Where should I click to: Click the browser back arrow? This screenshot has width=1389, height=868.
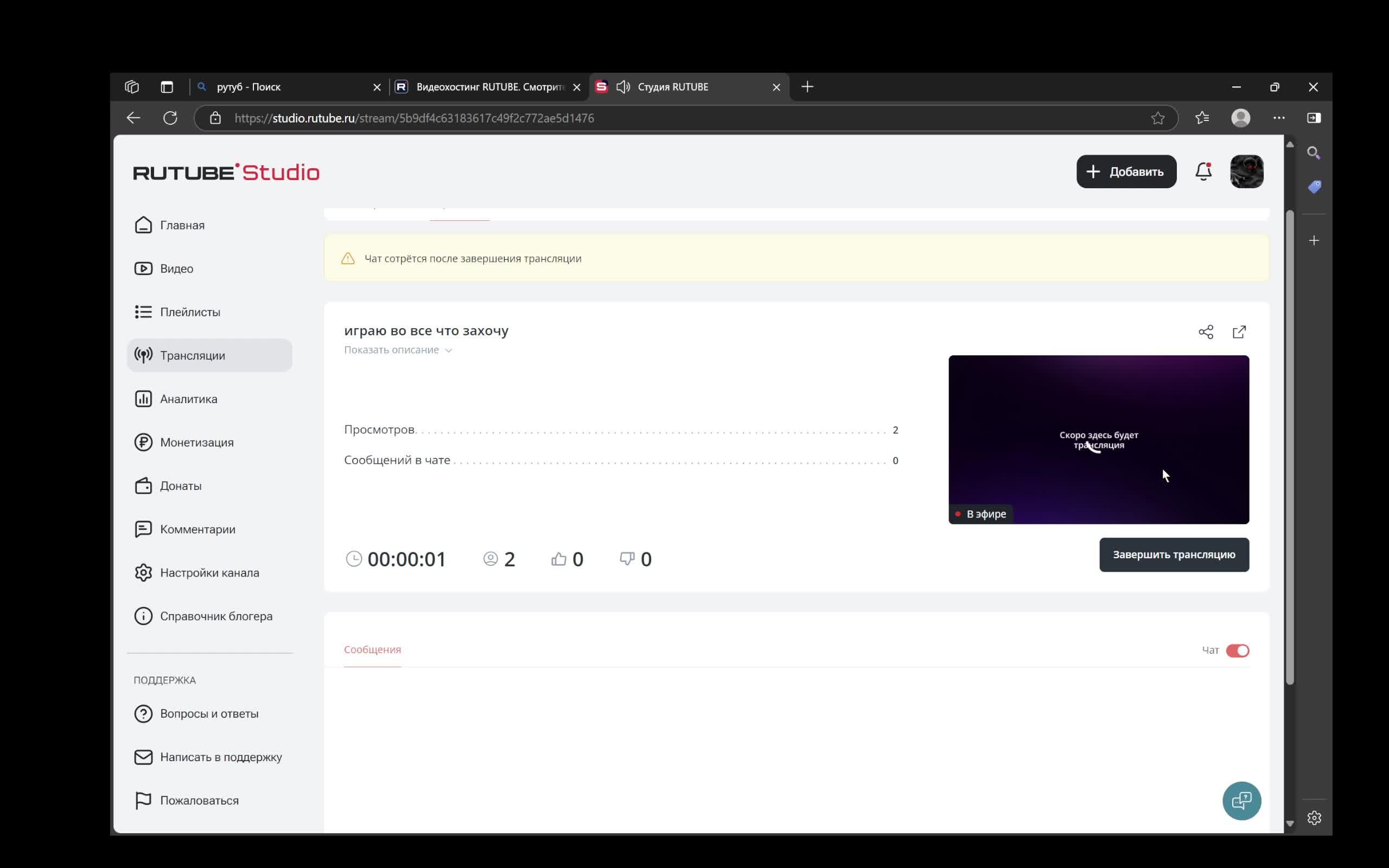point(133,118)
